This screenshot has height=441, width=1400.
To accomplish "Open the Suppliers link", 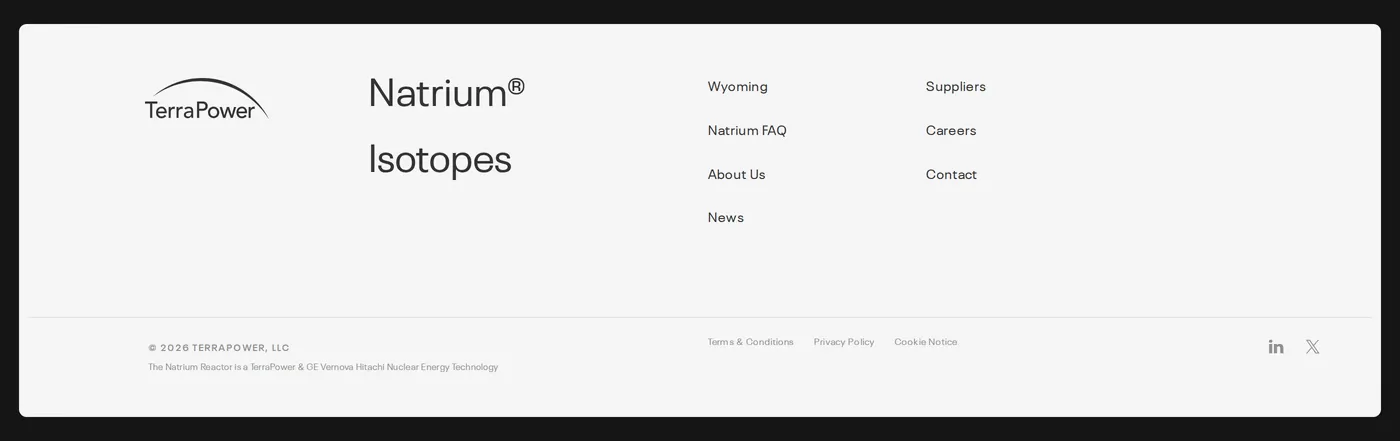I will coord(956,87).
